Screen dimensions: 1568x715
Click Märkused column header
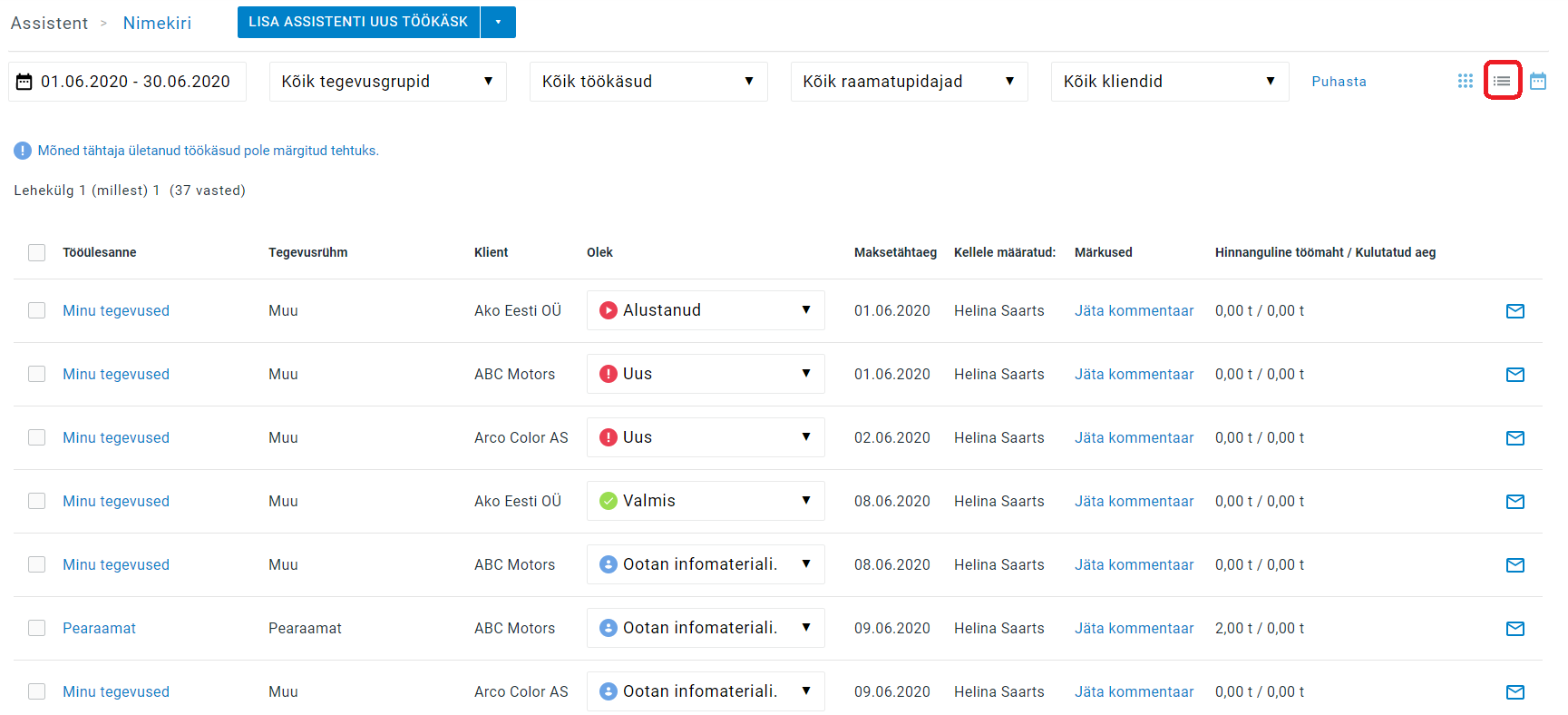[1103, 252]
